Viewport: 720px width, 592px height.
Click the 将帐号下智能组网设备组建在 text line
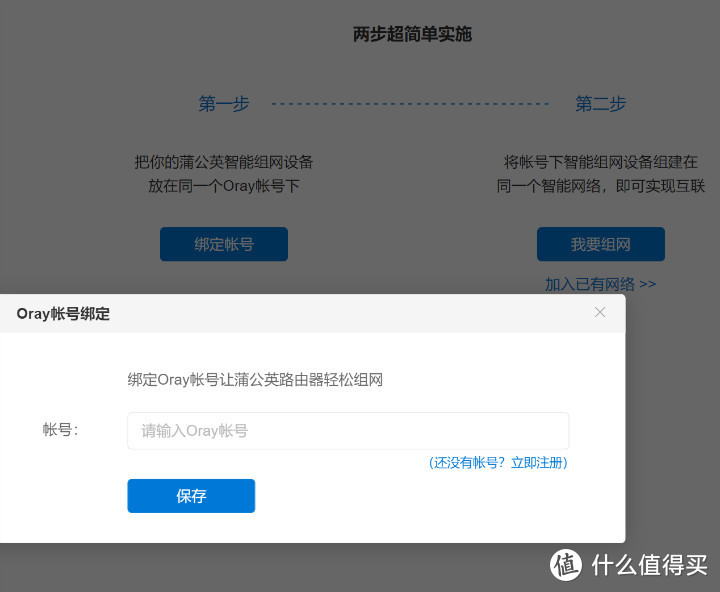click(x=601, y=162)
